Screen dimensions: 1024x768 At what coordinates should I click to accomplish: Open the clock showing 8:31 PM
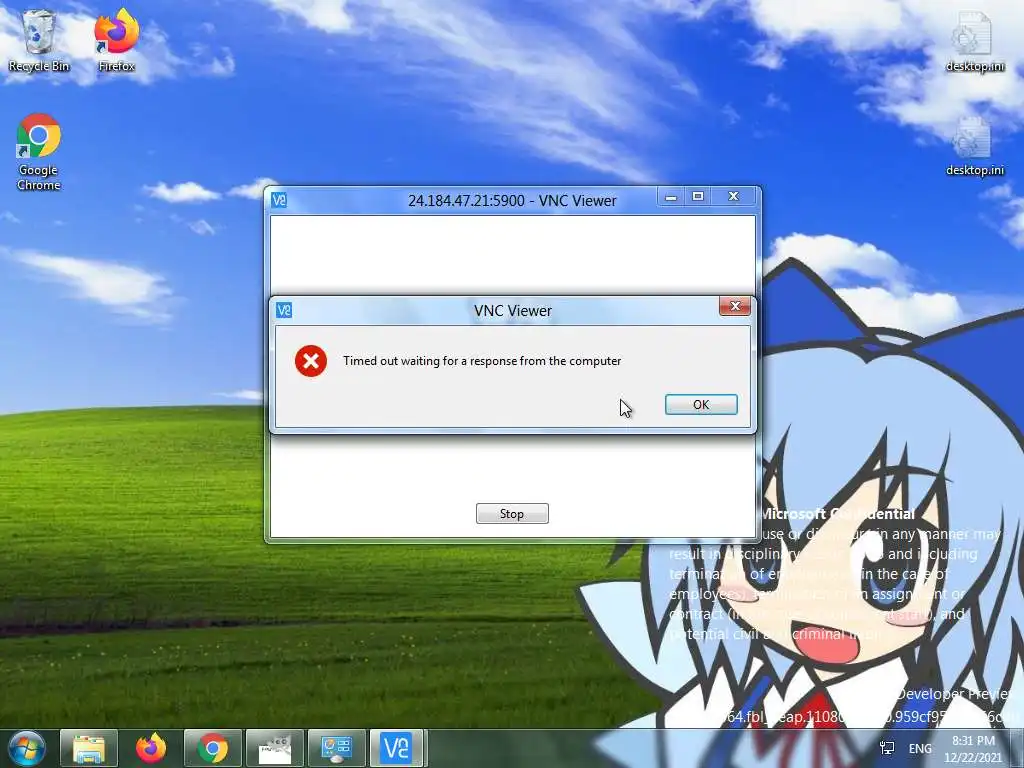point(972,749)
